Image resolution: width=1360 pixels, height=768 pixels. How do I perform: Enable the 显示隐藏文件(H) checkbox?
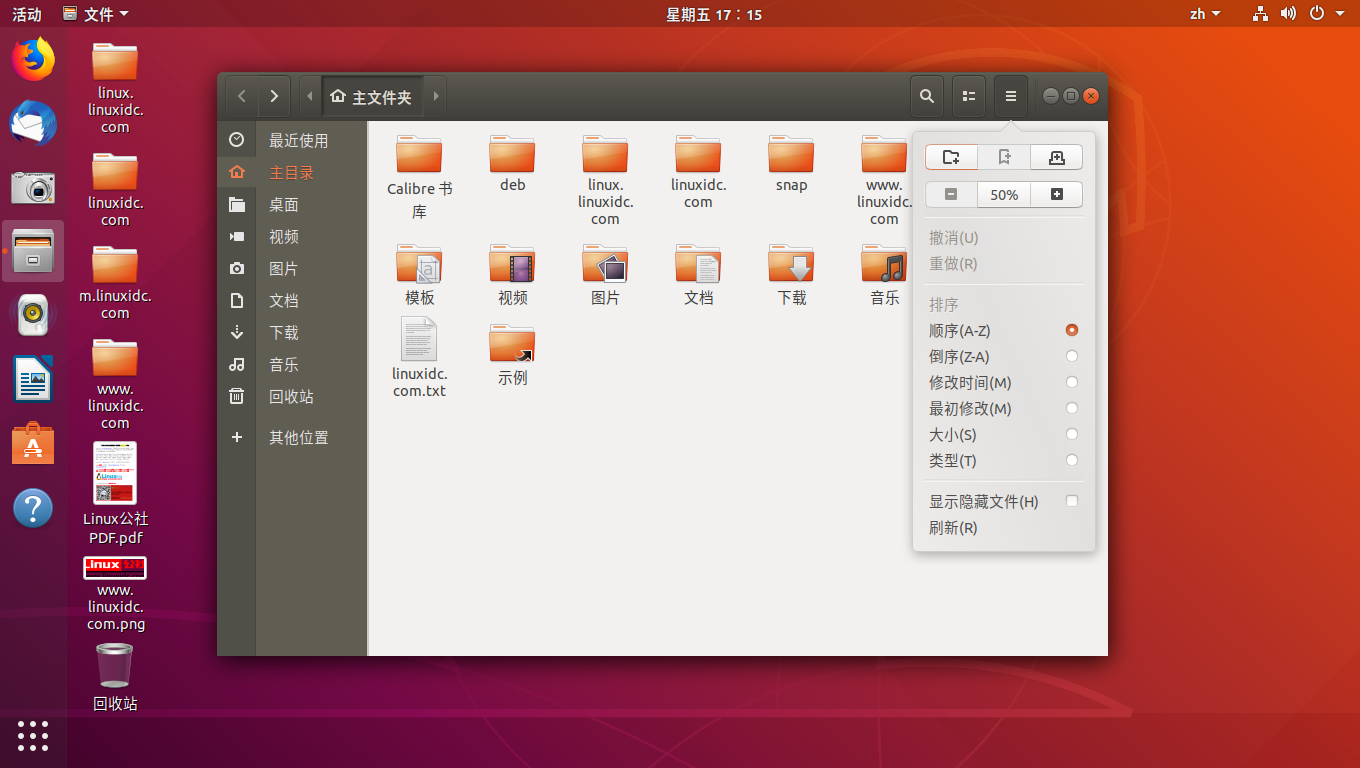tap(1072, 501)
